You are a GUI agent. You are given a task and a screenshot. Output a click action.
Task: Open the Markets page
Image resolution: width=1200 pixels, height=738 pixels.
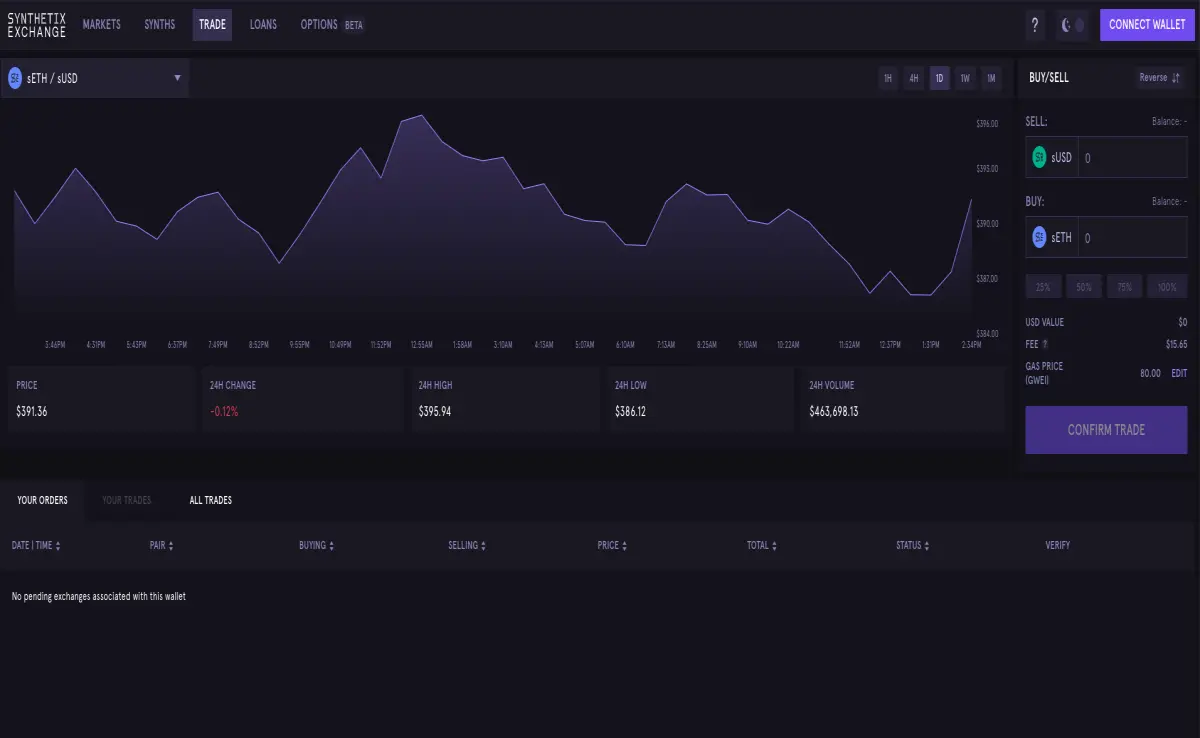tap(102, 25)
